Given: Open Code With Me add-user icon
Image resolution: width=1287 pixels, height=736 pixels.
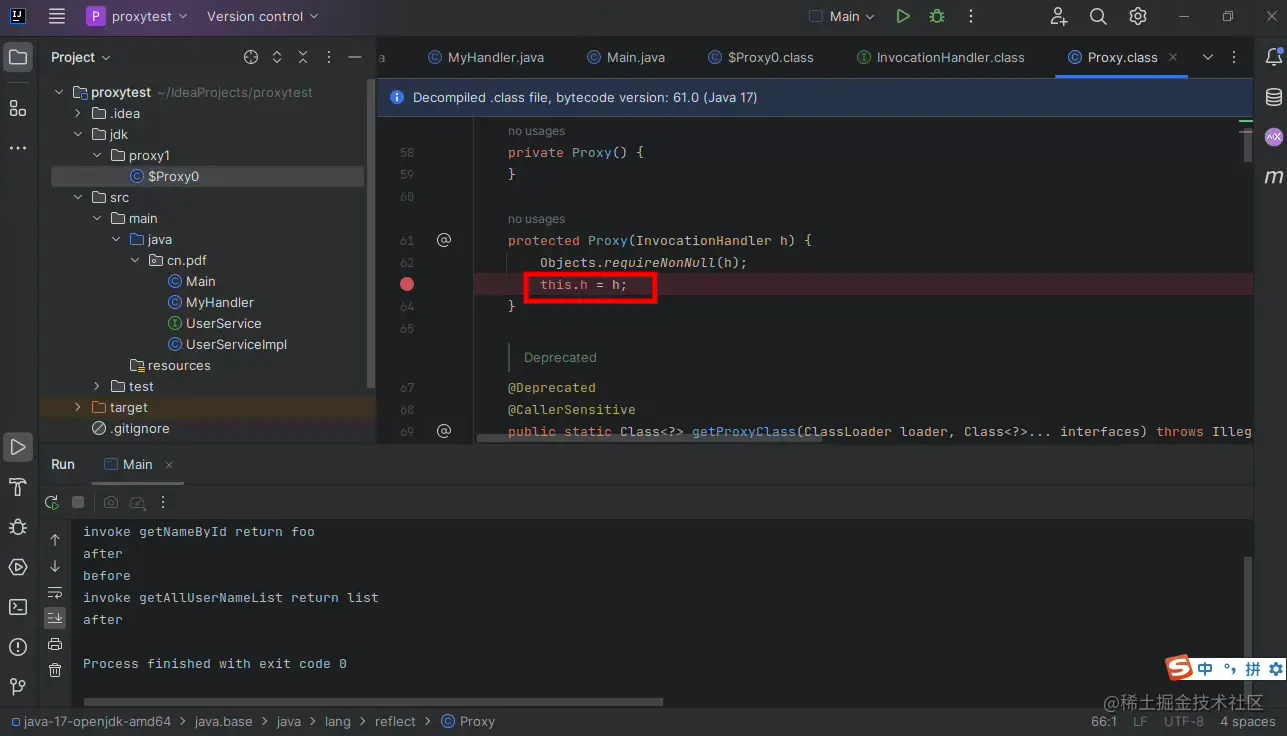Looking at the screenshot, I should 1059,16.
